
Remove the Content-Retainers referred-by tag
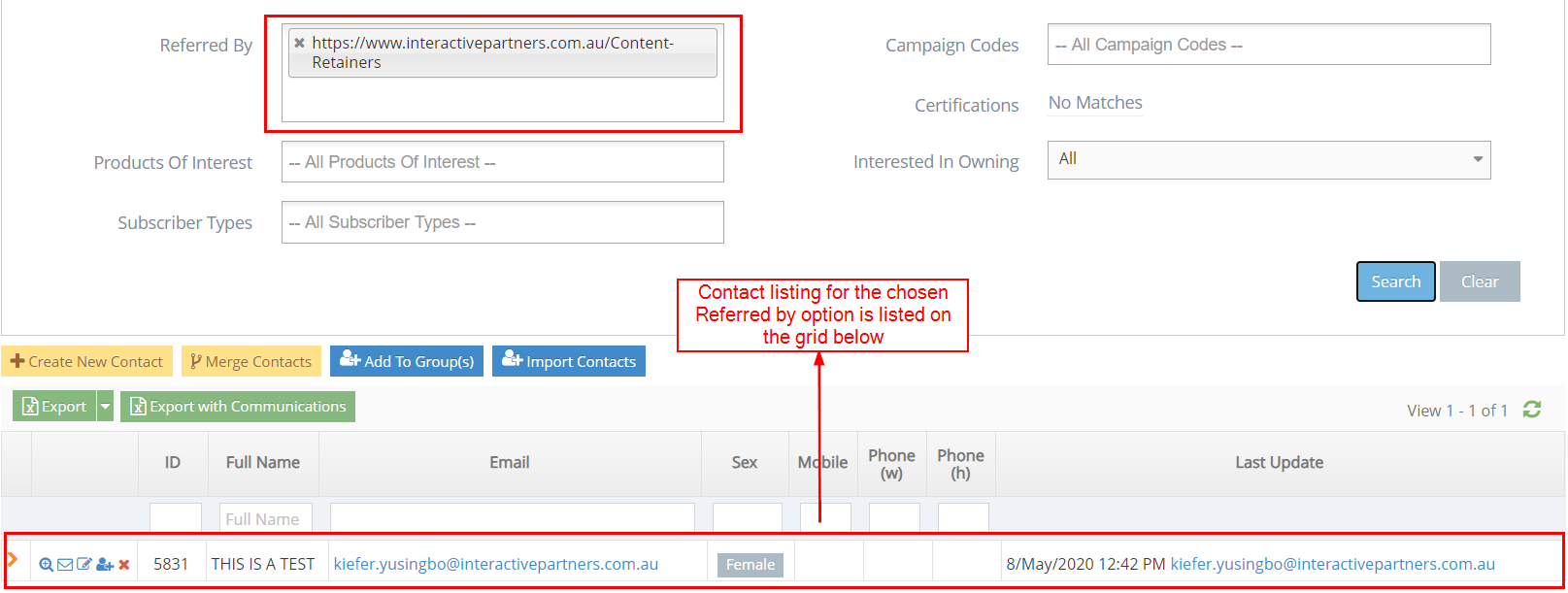tap(300, 43)
